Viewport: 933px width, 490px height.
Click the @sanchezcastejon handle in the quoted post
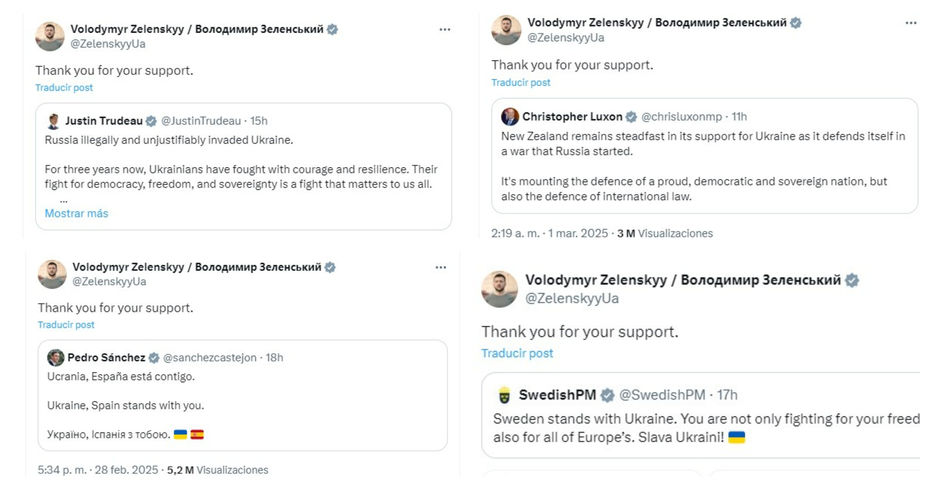click(210, 358)
